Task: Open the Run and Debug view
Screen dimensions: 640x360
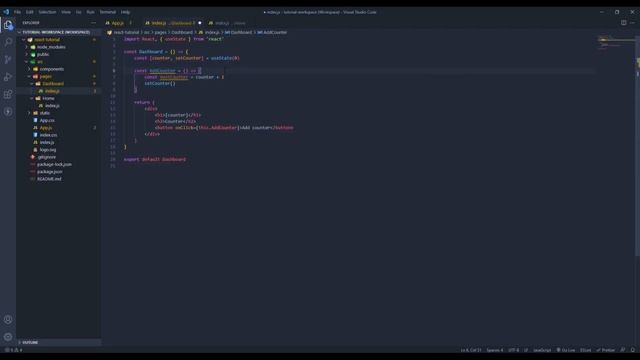Action: pyautogui.click(x=8, y=77)
